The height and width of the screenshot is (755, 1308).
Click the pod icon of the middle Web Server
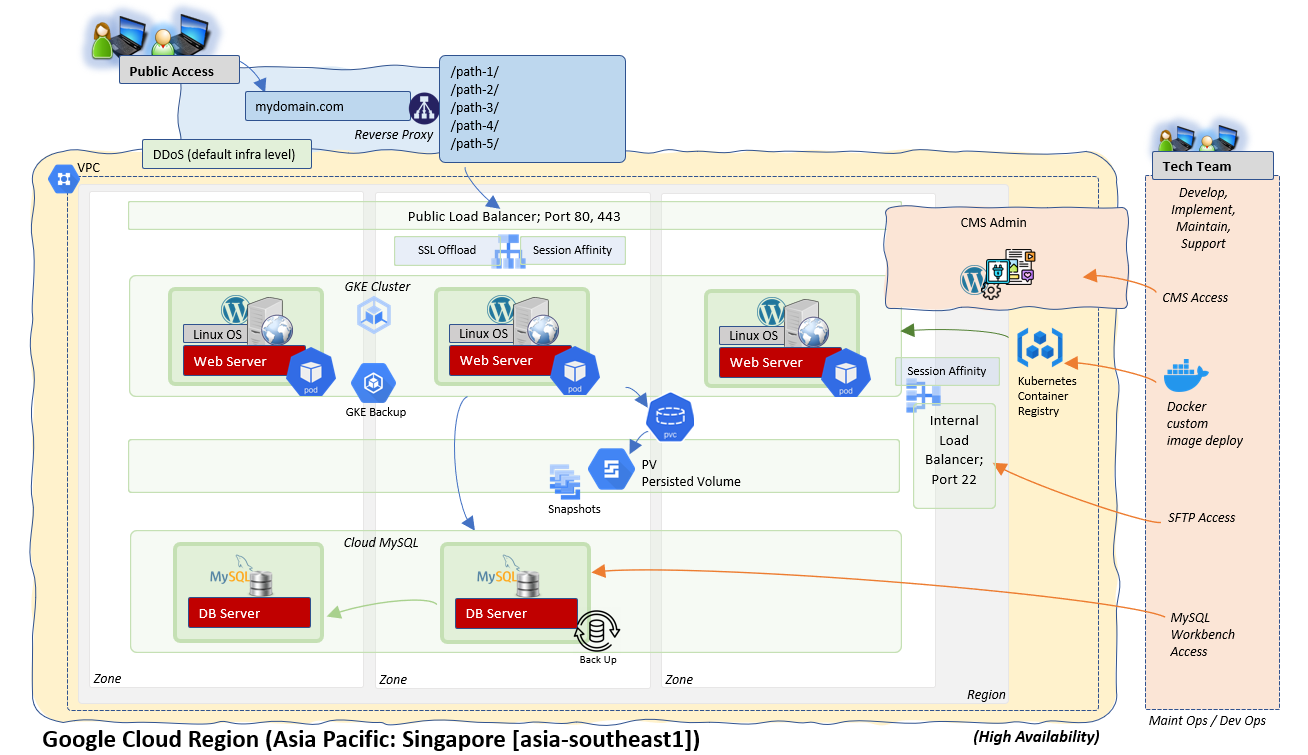[575, 371]
